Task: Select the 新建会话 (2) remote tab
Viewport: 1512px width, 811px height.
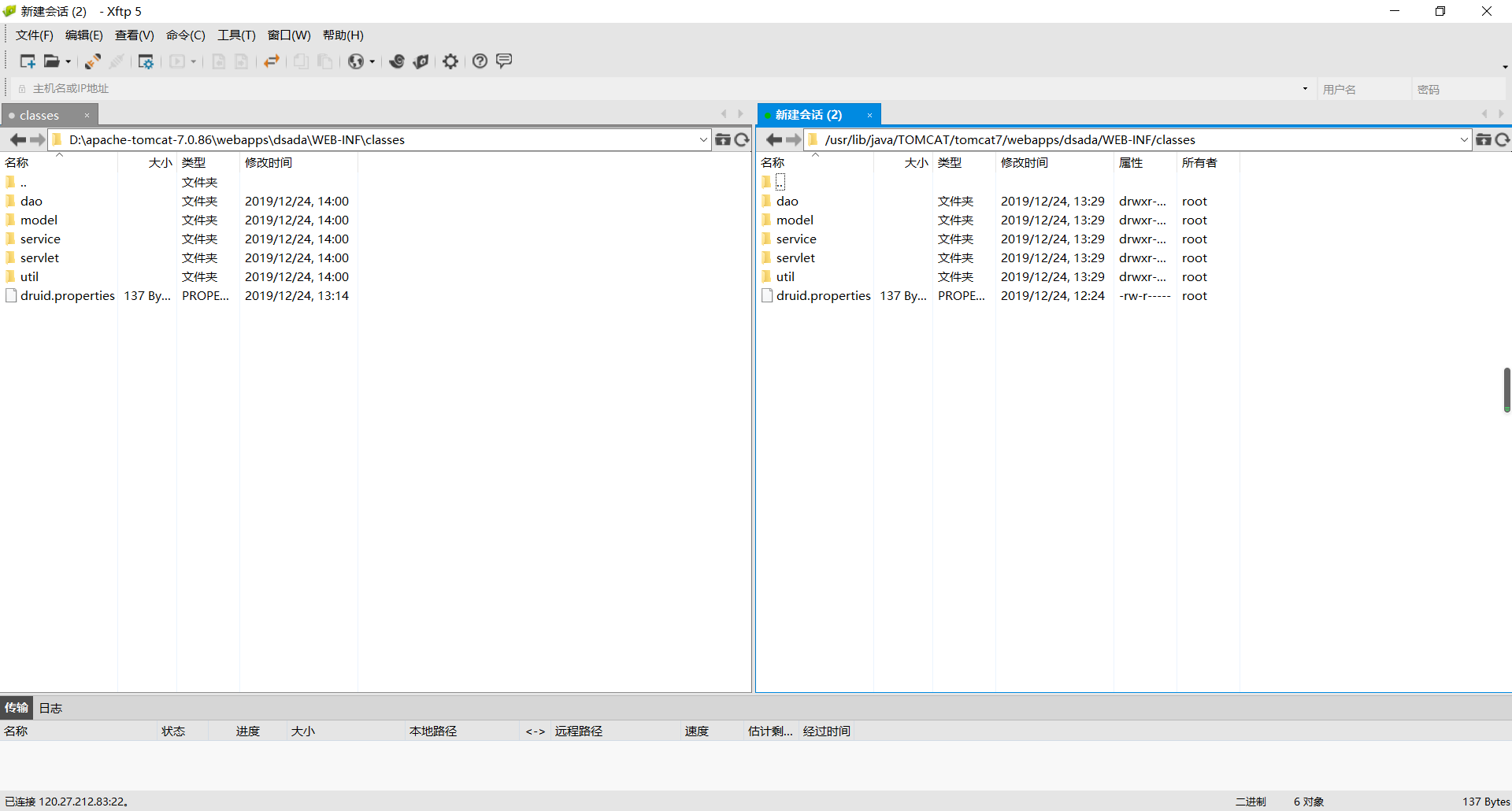Action: [x=809, y=115]
